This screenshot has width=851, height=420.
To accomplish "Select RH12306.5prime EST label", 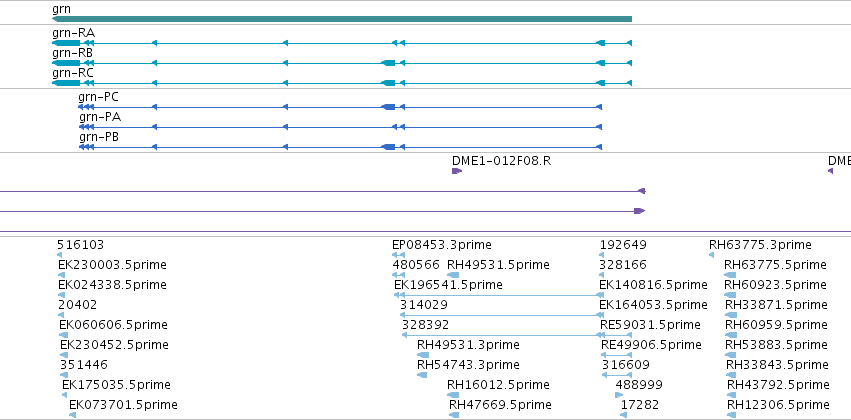I will (778, 405).
